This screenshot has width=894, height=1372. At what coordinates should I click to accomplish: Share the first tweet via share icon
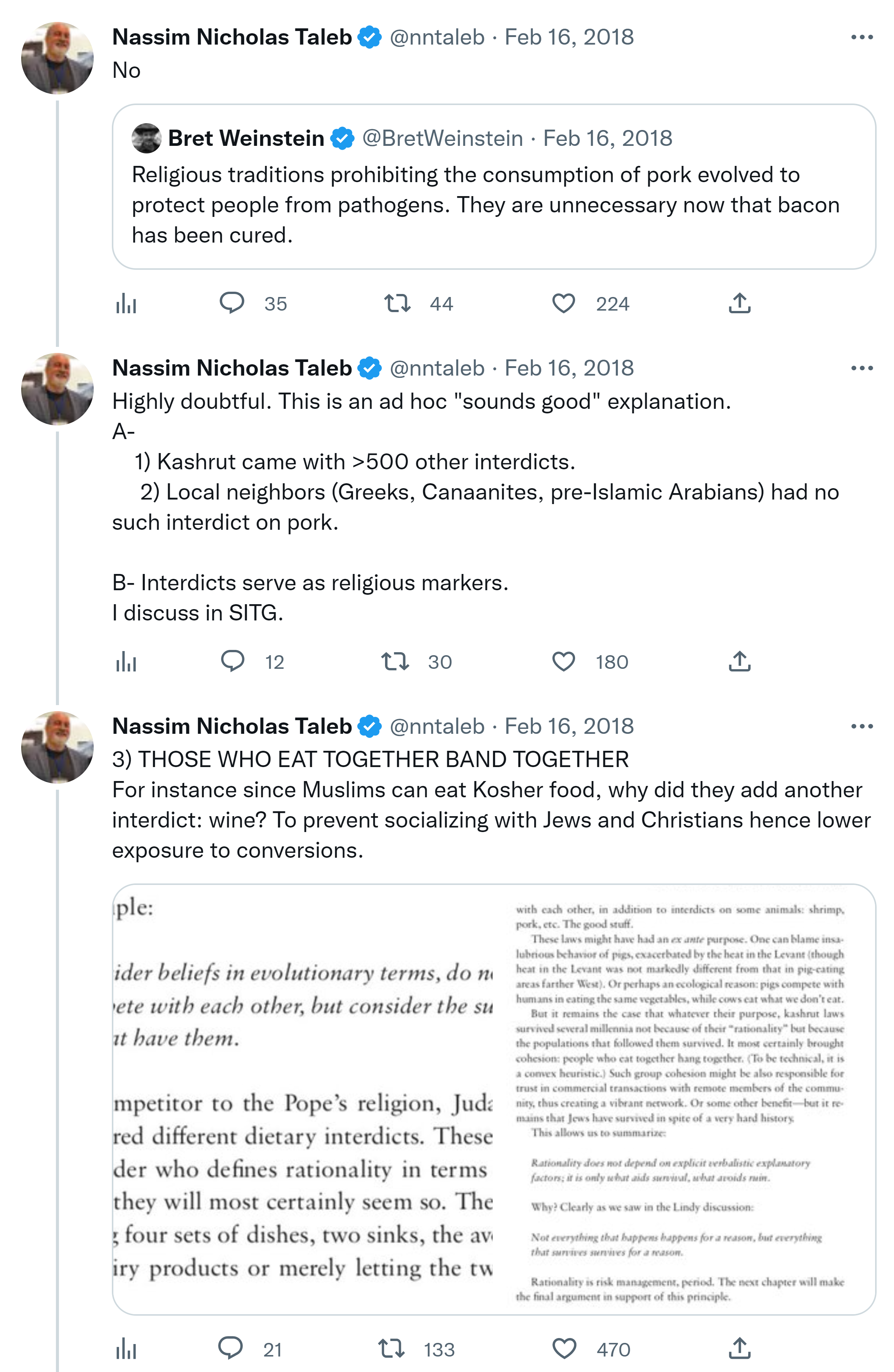click(739, 303)
